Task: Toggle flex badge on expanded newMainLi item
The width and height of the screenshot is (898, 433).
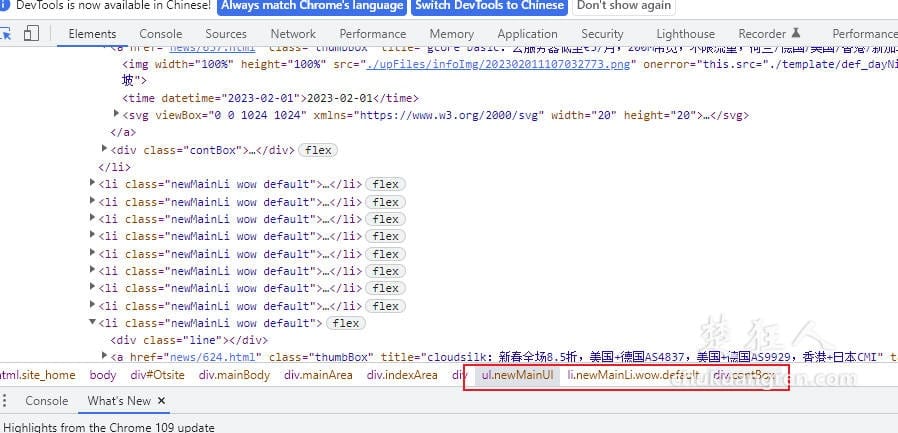Action: [346, 323]
